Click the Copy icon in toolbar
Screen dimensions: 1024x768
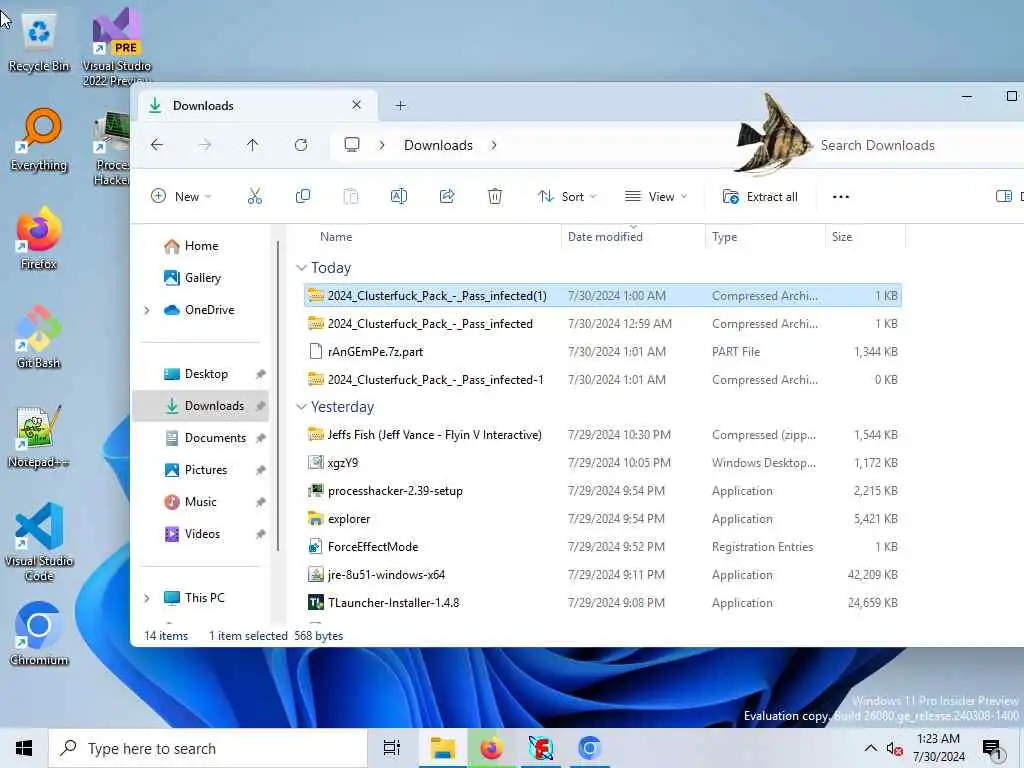point(303,197)
